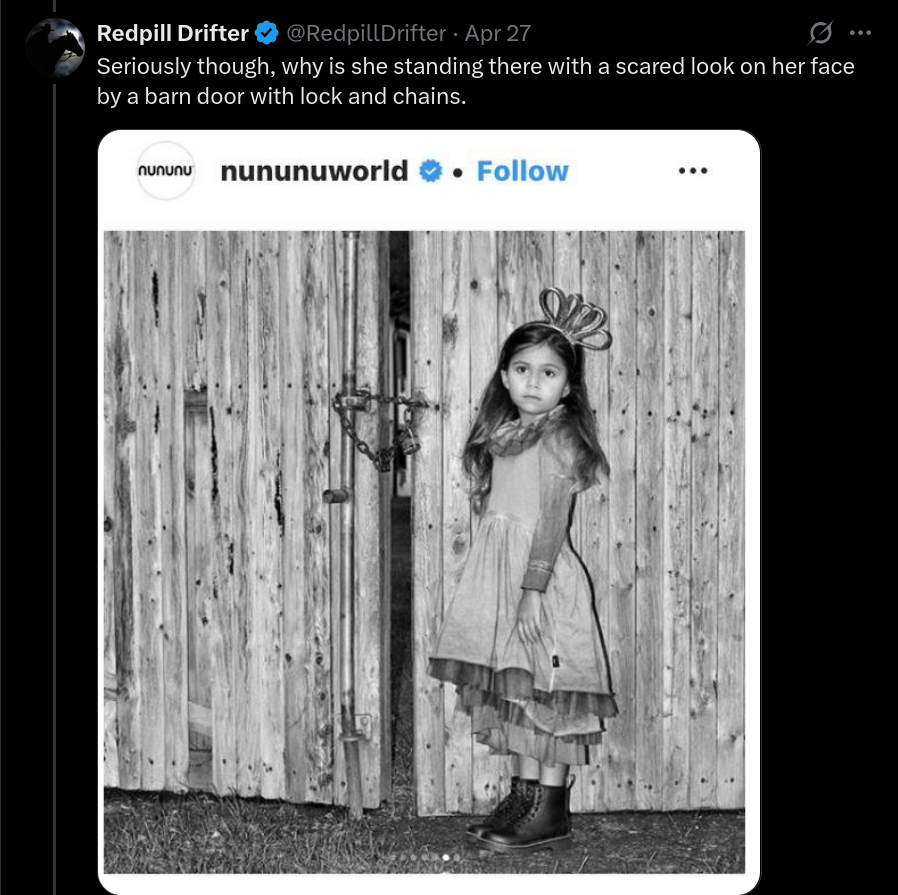The height and width of the screenshot is (895, 898).
Task: Open the @RedpillDrifter handle link
Action: click(366, 33)
